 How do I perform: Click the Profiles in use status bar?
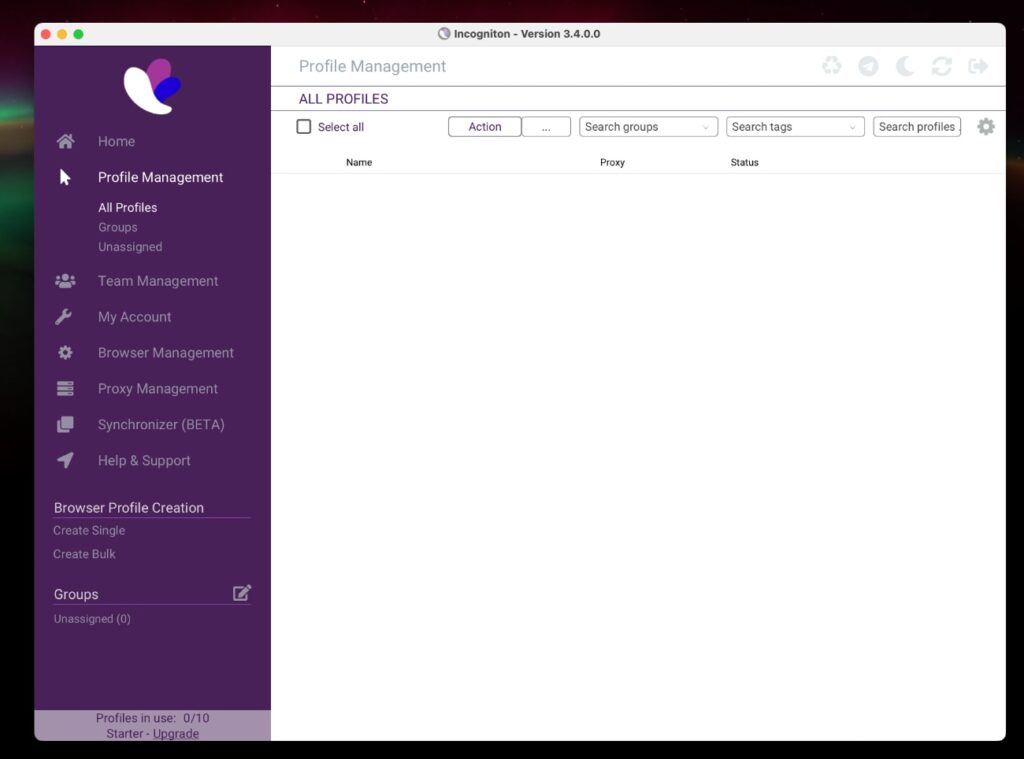pos(151,717)
